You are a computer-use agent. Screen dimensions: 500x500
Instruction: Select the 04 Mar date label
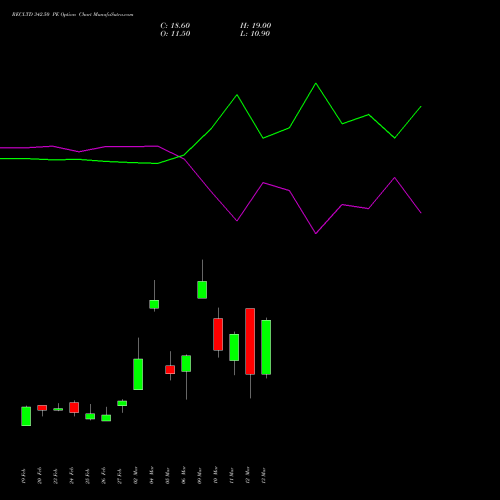pyautogui.click(x=151, y=476)
